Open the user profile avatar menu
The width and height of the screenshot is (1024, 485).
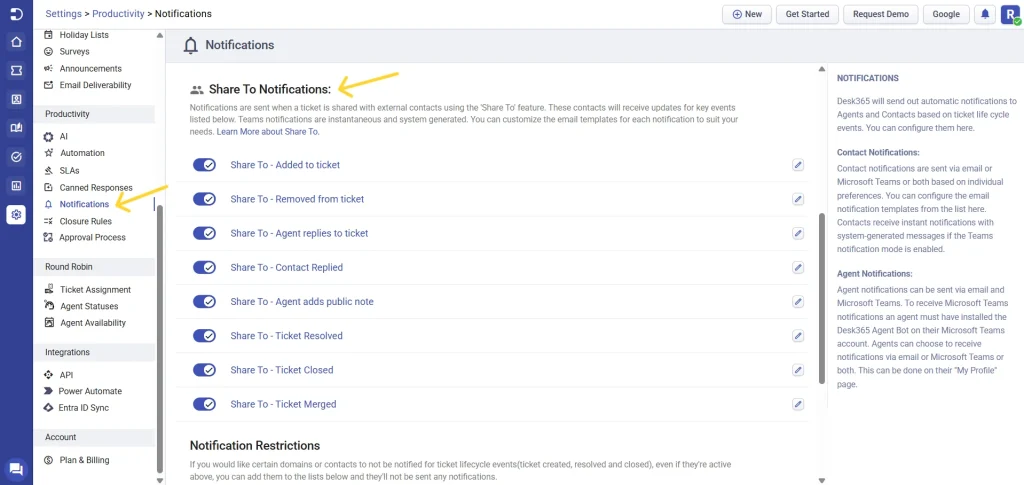[x=1010, y=14]
